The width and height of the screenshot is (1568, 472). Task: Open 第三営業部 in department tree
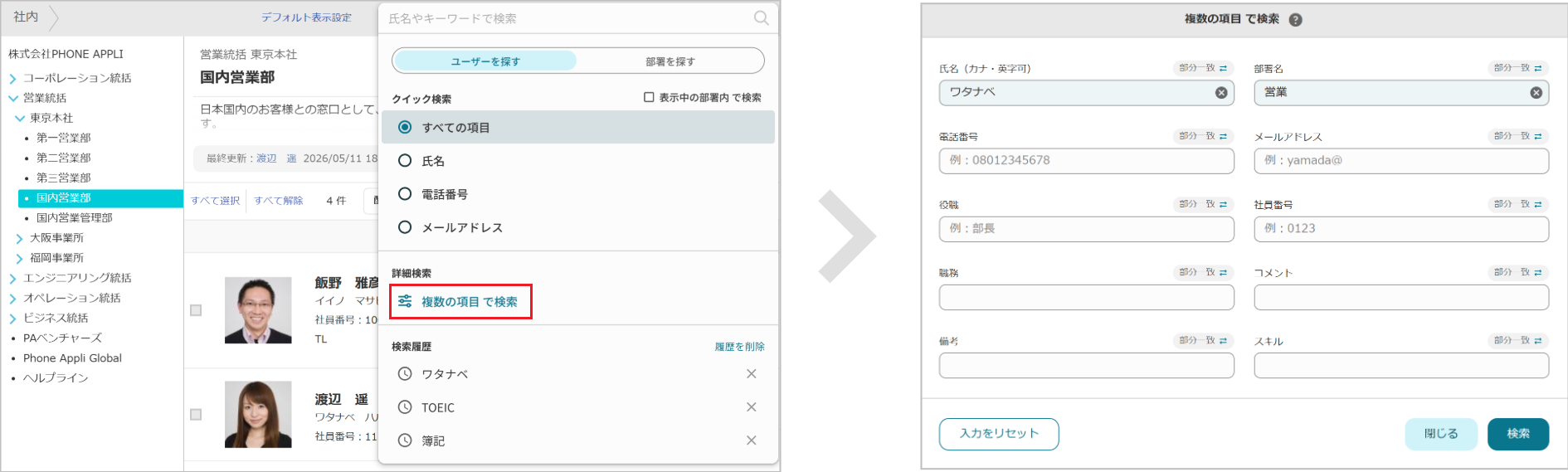point(64,178)
